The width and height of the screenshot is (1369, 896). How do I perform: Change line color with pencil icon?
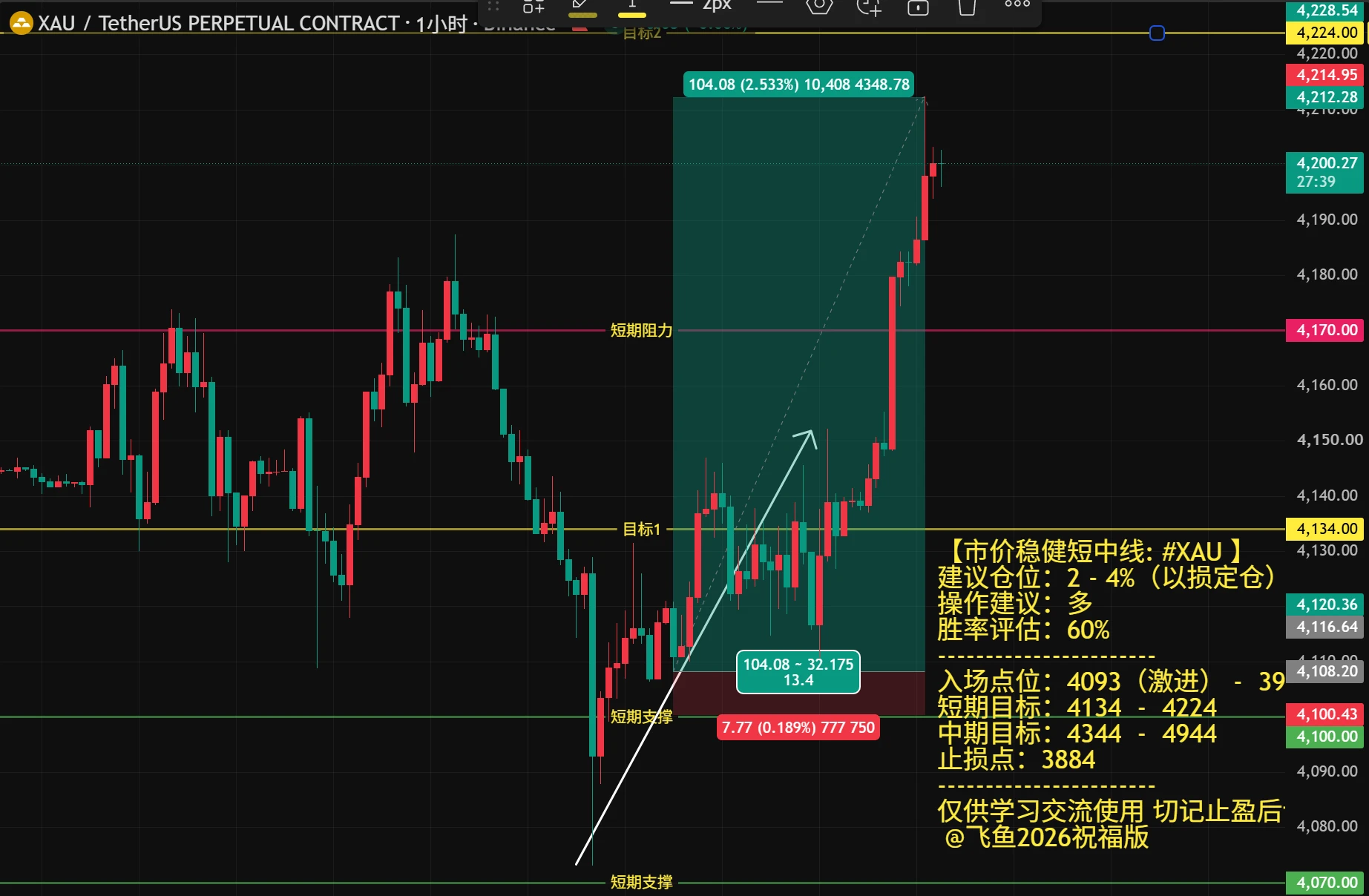[582, 7]
